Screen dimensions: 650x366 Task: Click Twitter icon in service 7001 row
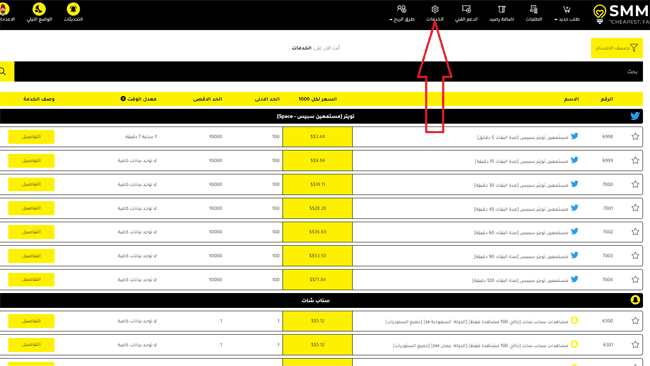(575, 208)
